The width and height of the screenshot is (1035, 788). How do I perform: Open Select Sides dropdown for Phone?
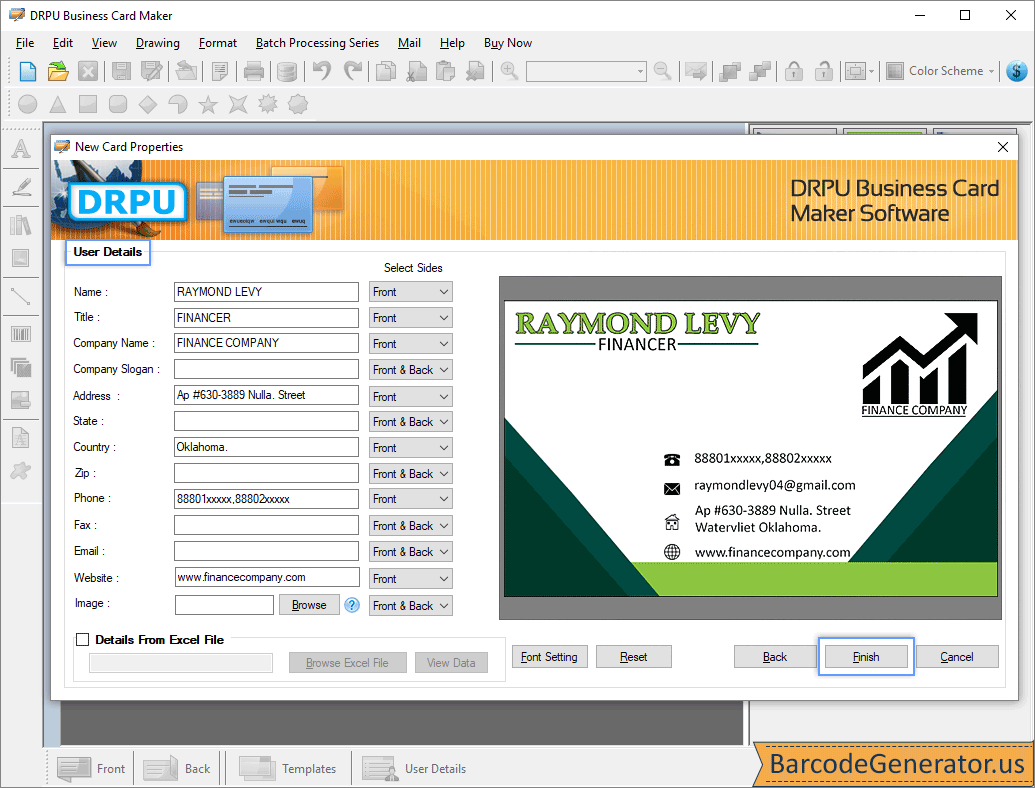click(x=411, y=499)
